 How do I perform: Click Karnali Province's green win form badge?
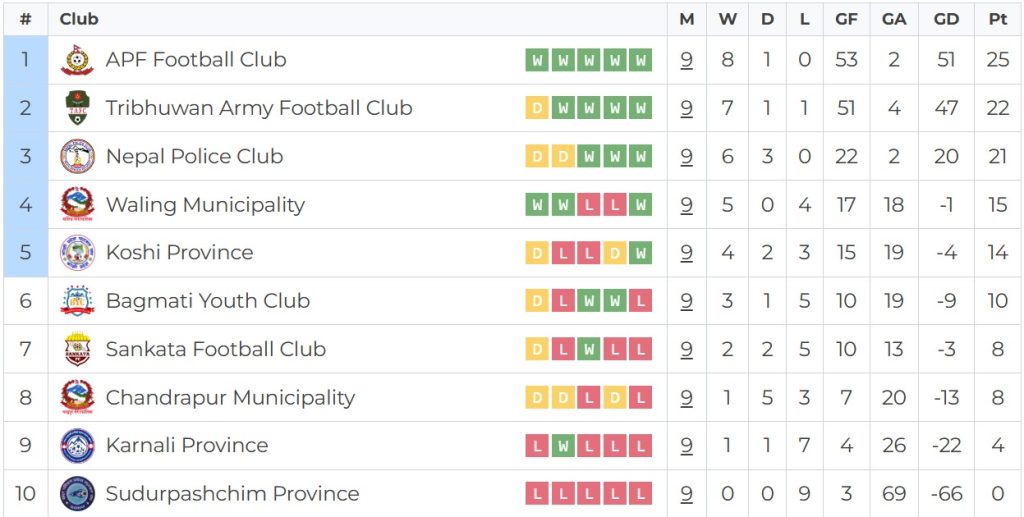click(563, 445)
